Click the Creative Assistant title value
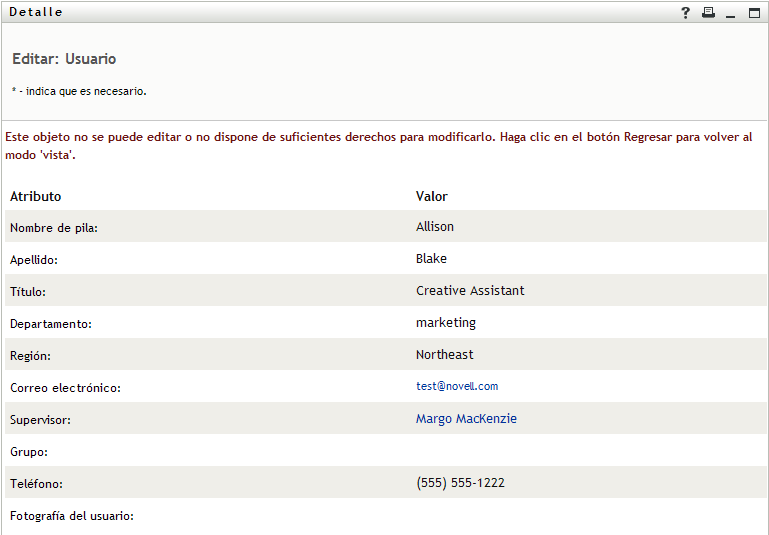769x535 pixels. pyautogui.click(x=470, y=291)
